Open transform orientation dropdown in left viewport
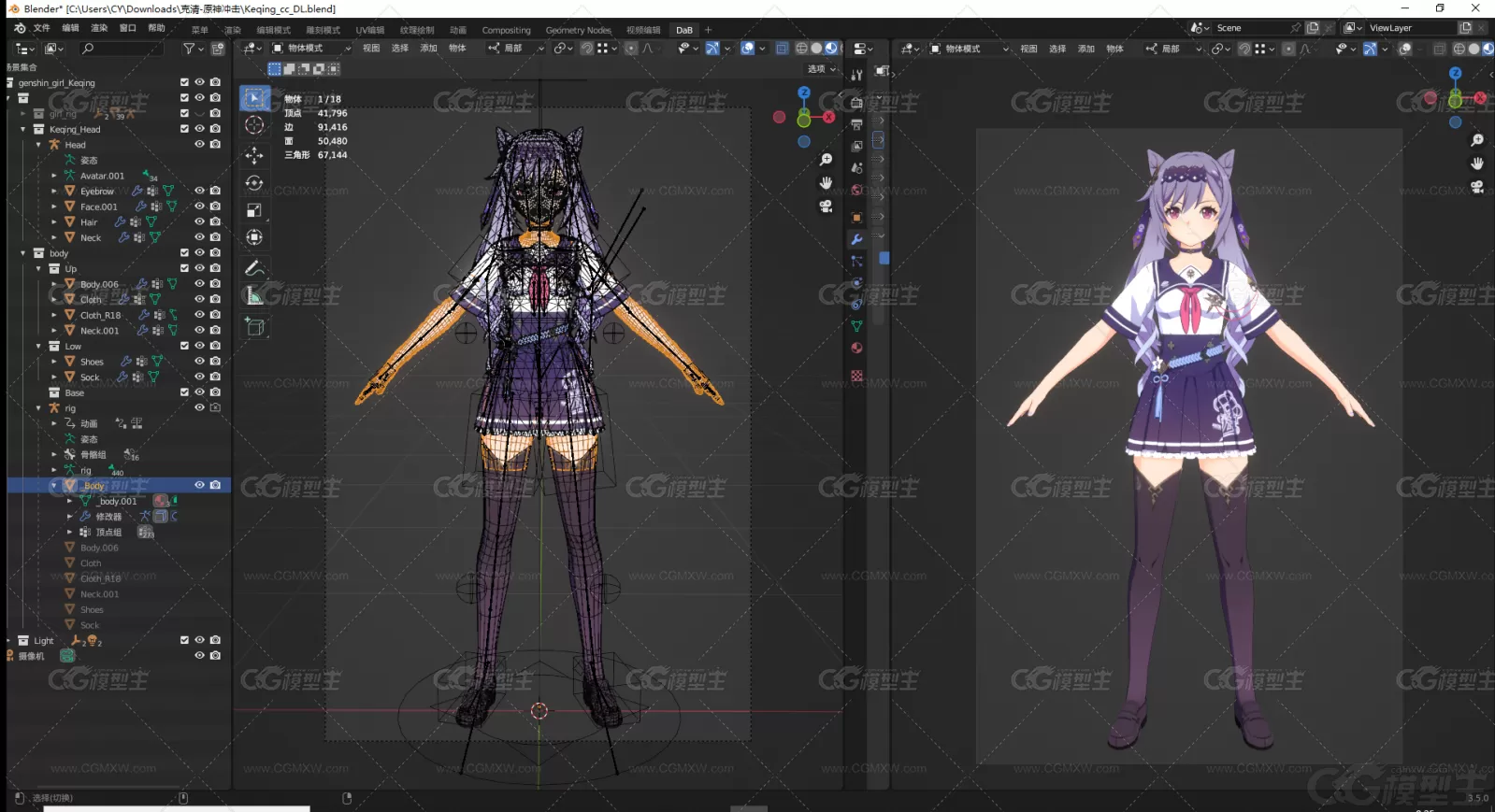1495x812 pixels. [x=515, y=49]
